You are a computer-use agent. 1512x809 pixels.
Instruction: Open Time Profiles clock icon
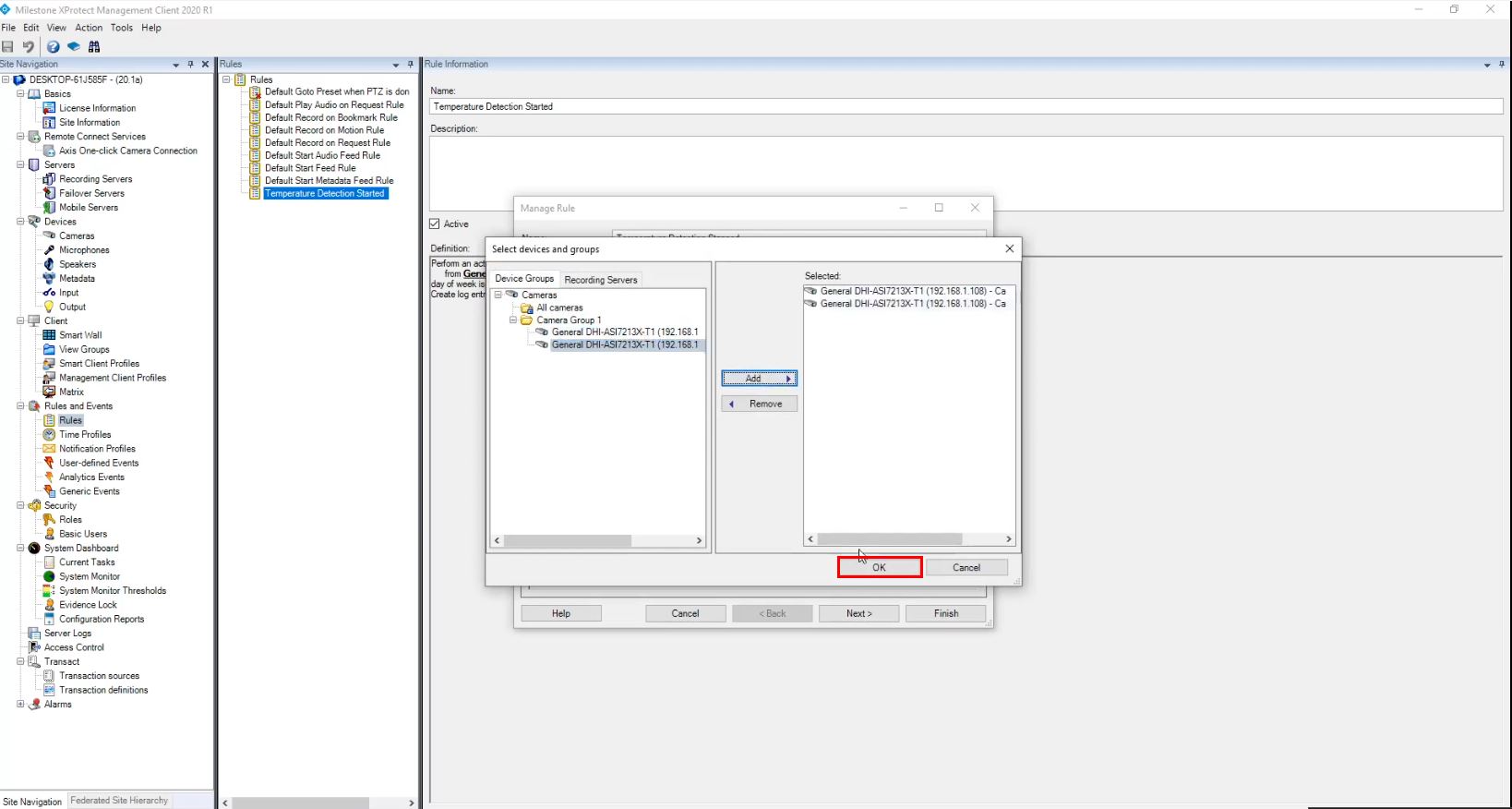50,434
